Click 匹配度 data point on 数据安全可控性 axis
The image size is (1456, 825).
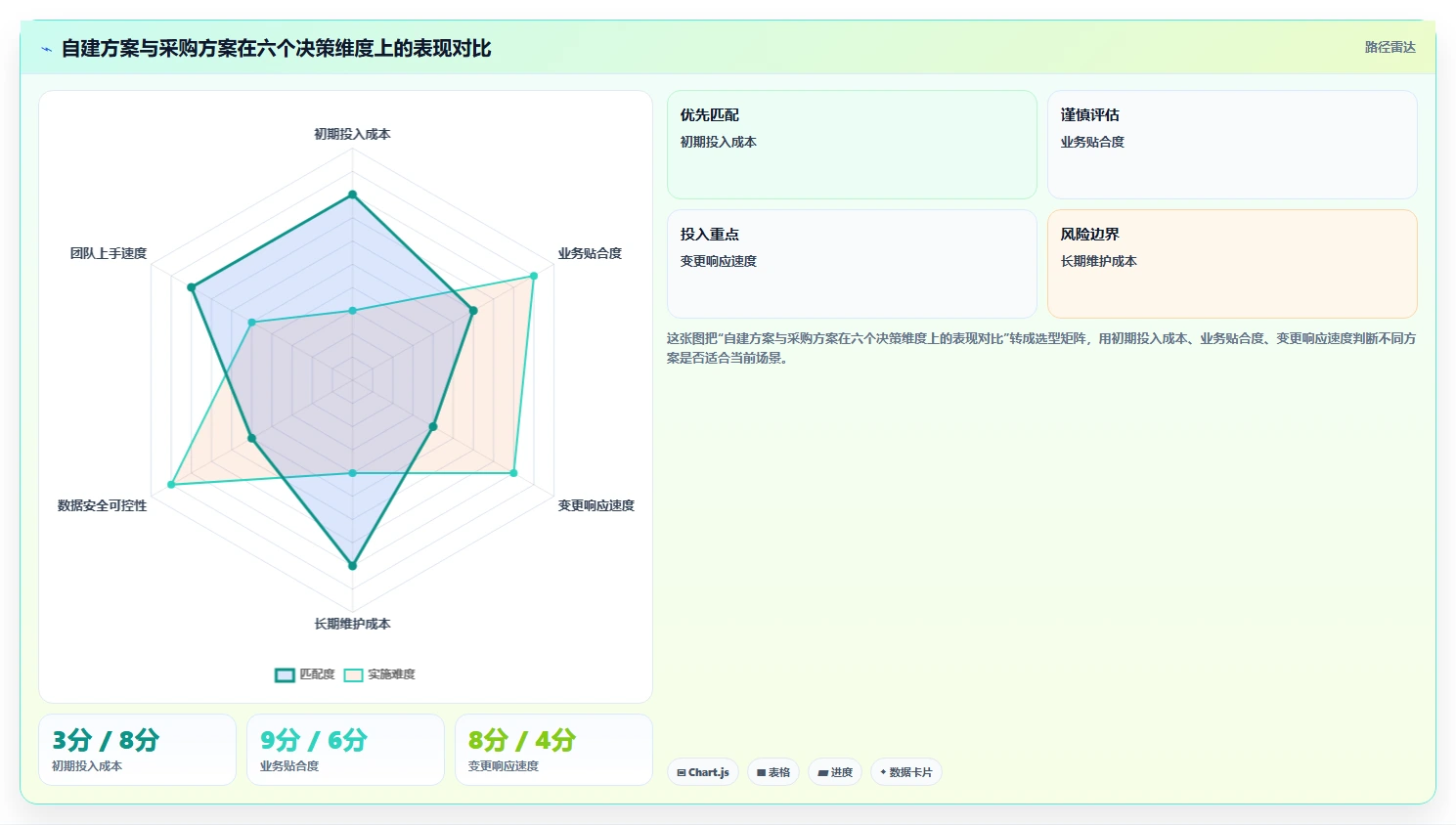pyautogui.click(x=252, y=438)
